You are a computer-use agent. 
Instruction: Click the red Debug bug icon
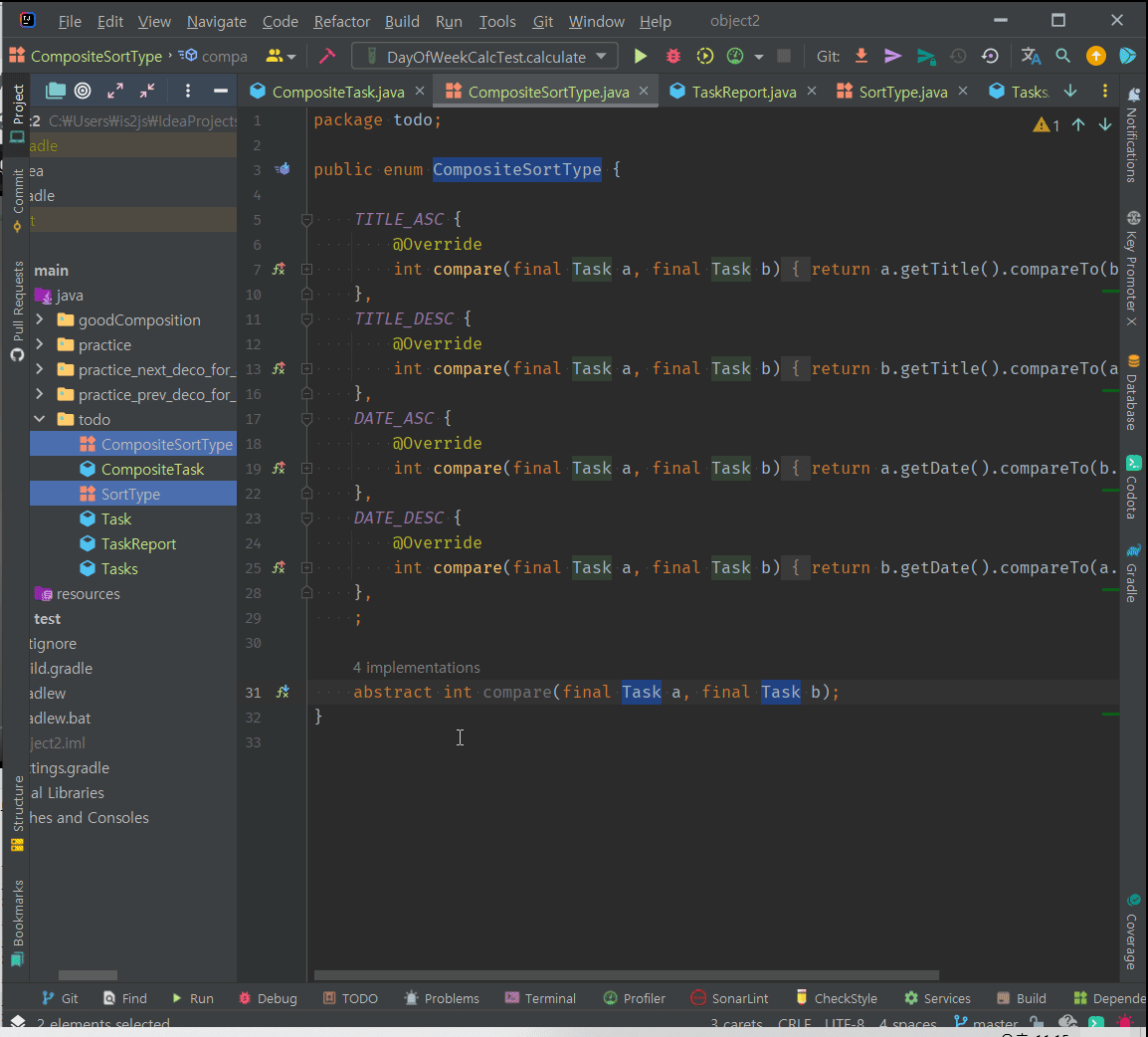tap(673, 57)
